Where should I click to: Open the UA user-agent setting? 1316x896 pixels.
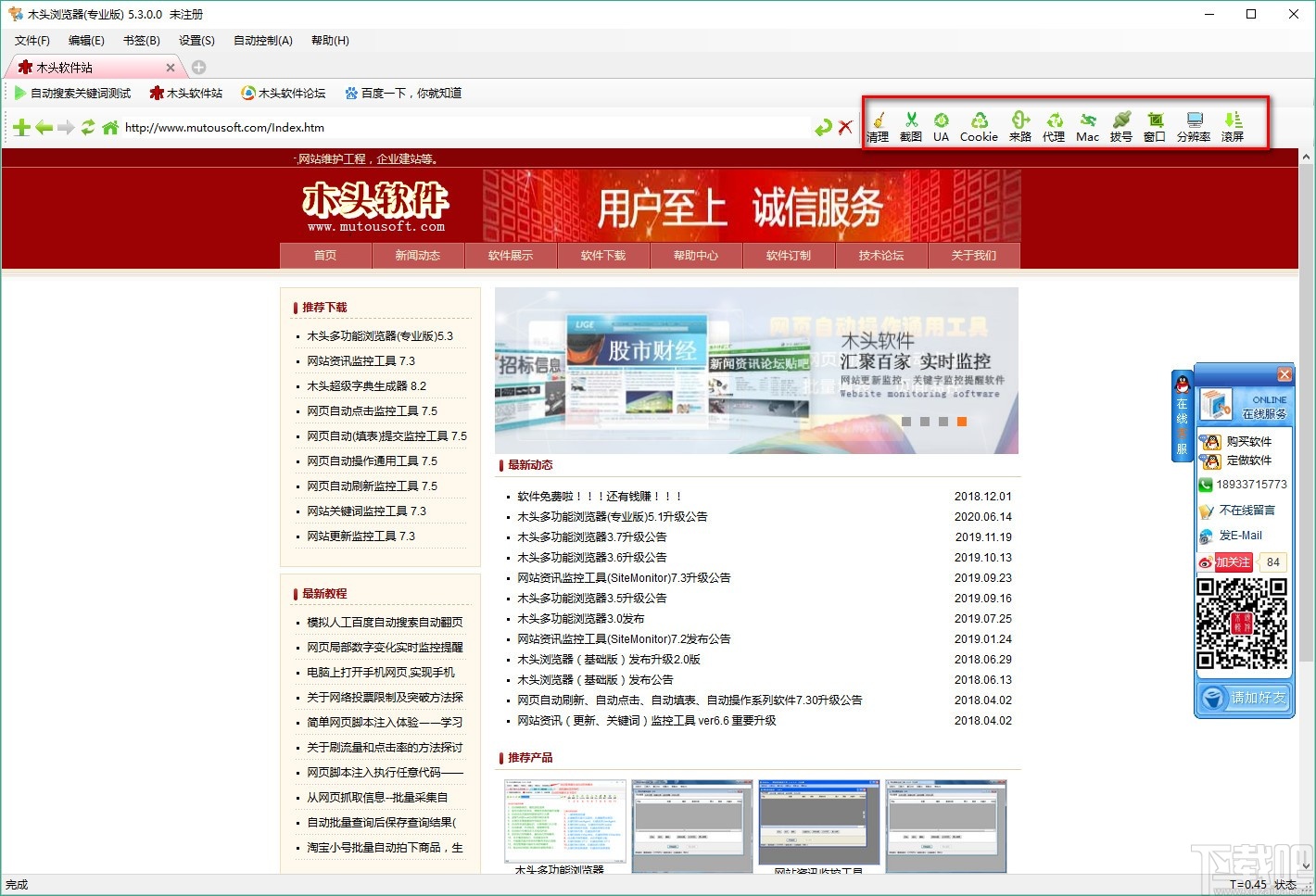click(x=941, y=126)
